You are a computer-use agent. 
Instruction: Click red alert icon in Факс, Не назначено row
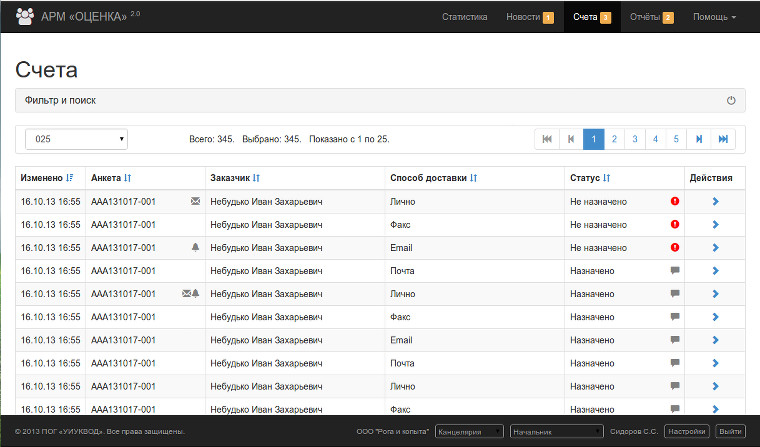675,224
